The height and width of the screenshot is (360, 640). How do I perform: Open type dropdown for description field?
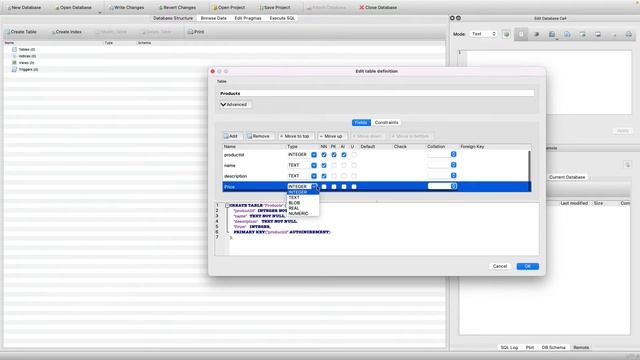[314, 176]
